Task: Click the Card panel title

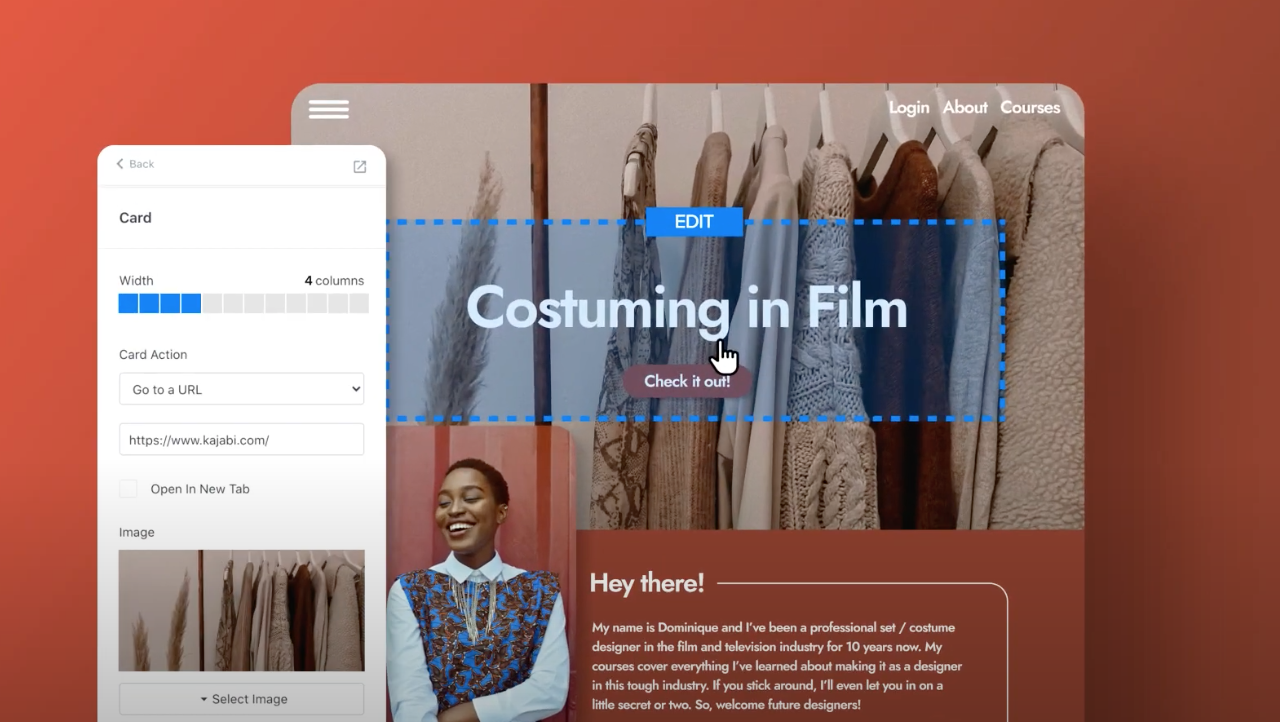Action: (135, 217)
